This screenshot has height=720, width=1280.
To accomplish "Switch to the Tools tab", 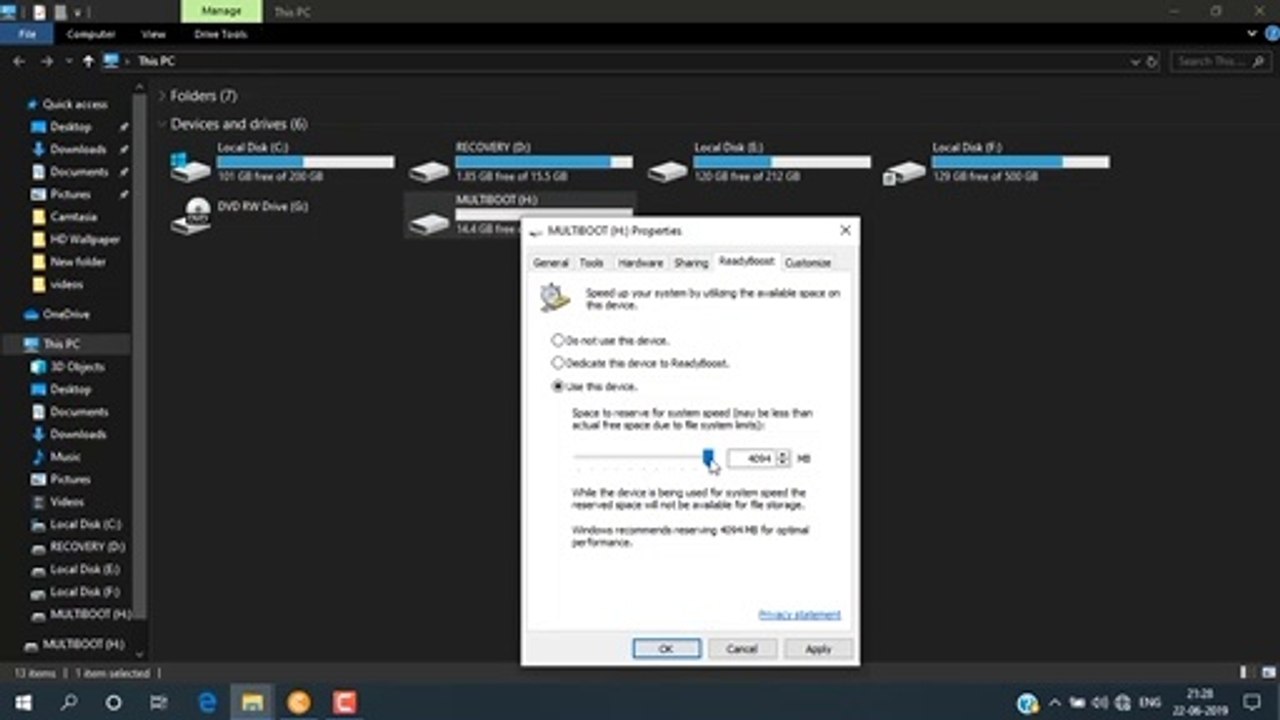I will pyautogui.click(x=591, y=262).
